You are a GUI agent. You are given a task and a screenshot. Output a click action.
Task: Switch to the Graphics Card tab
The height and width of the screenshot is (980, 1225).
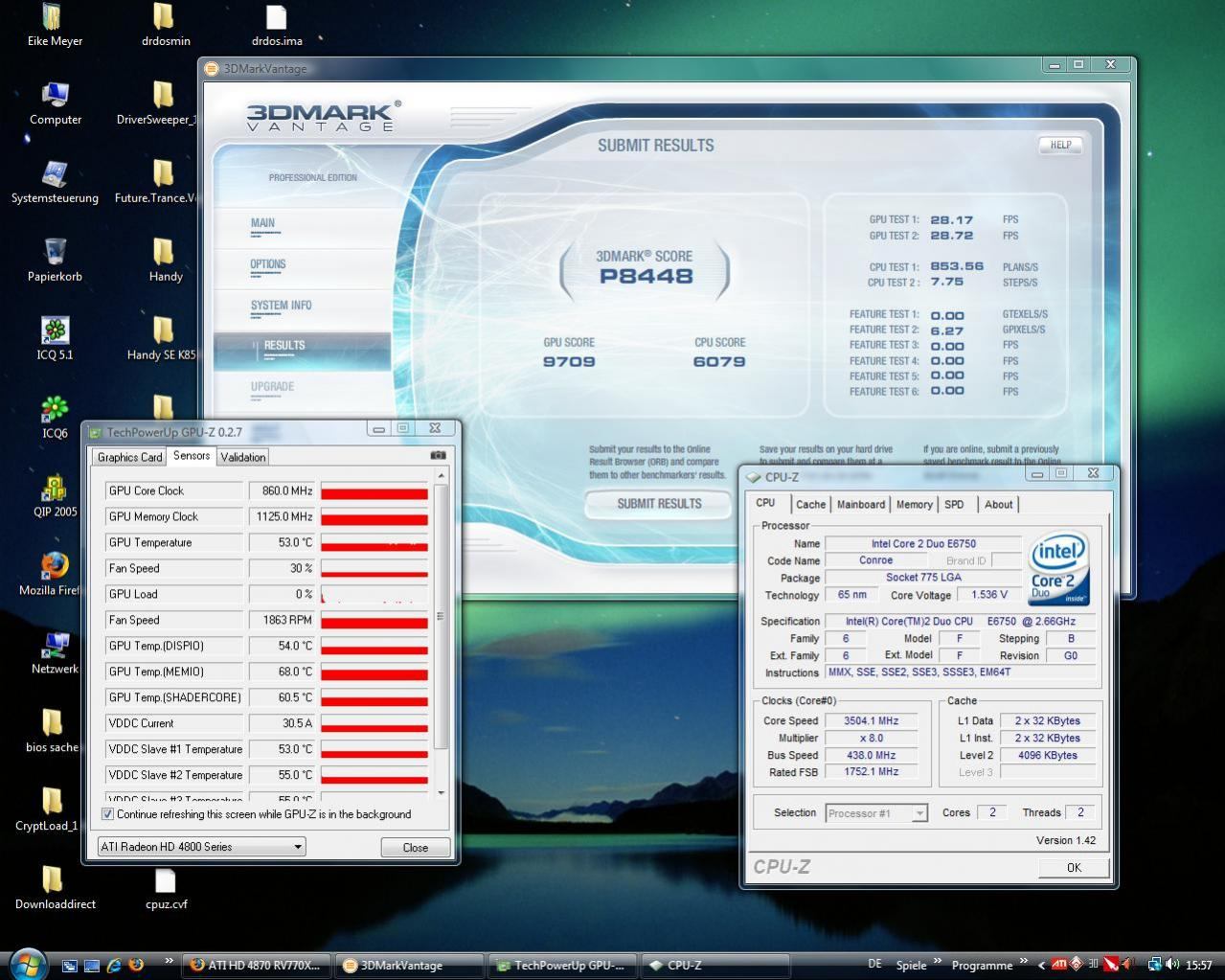pyautogui.click(x=129, y=457)
